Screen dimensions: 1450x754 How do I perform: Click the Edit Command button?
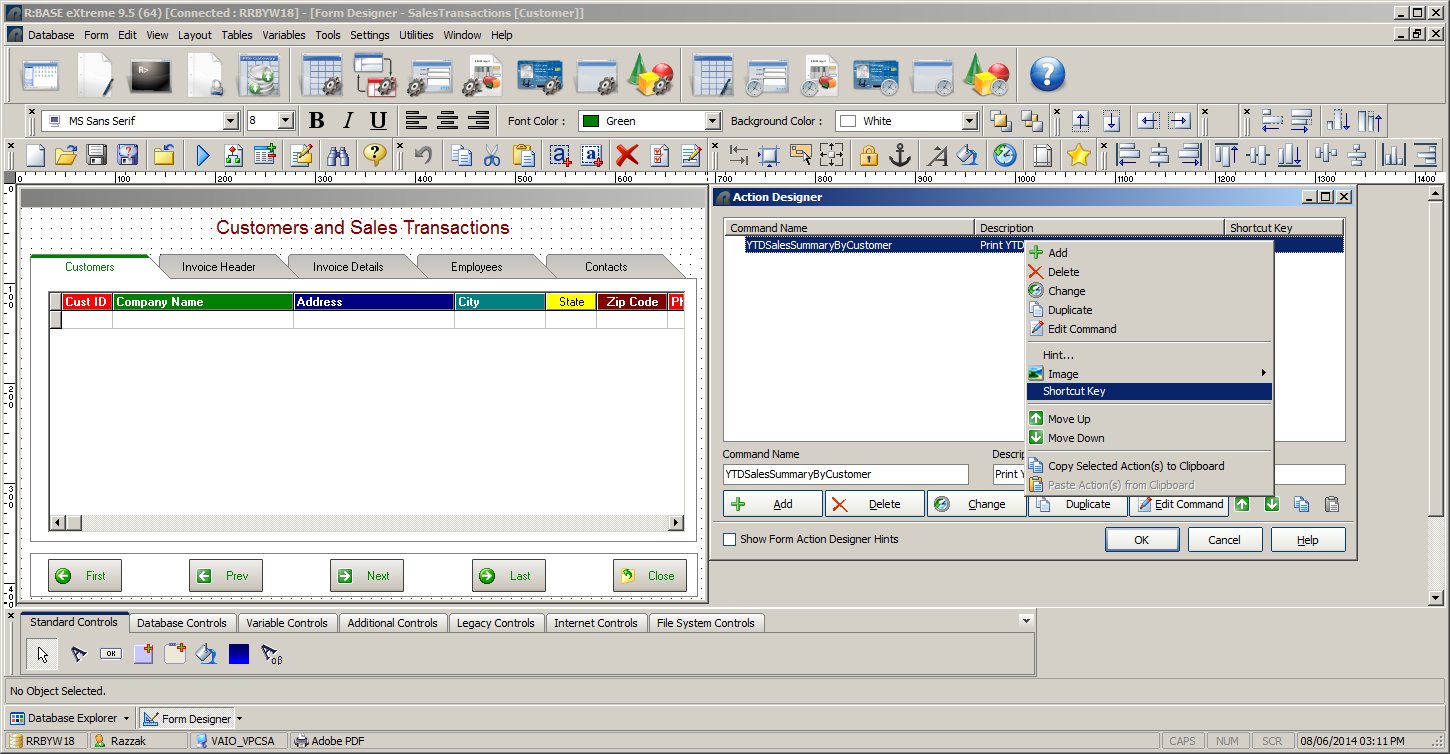(x=1178, y=504)
